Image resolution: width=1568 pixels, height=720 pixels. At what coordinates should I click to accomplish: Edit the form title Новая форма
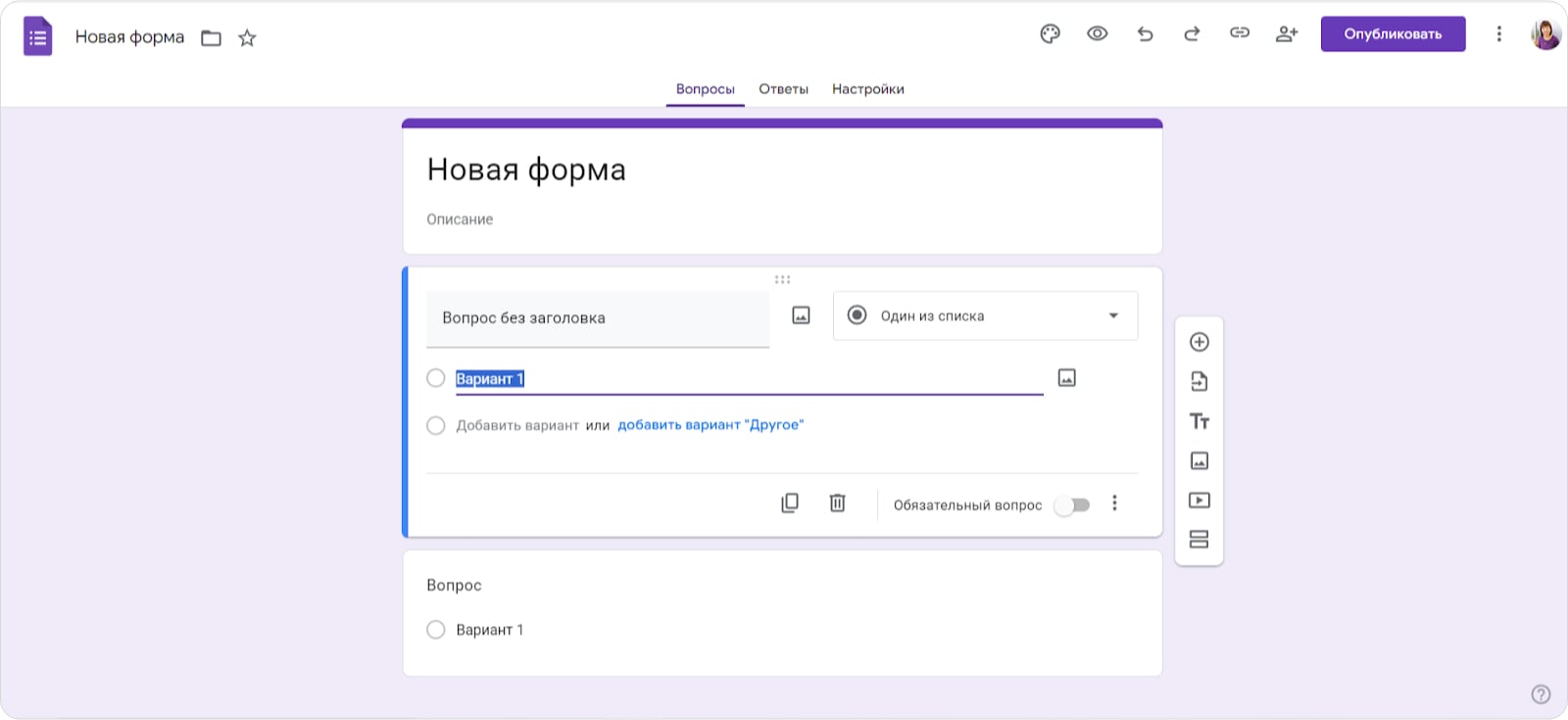(x=526, y=169)
